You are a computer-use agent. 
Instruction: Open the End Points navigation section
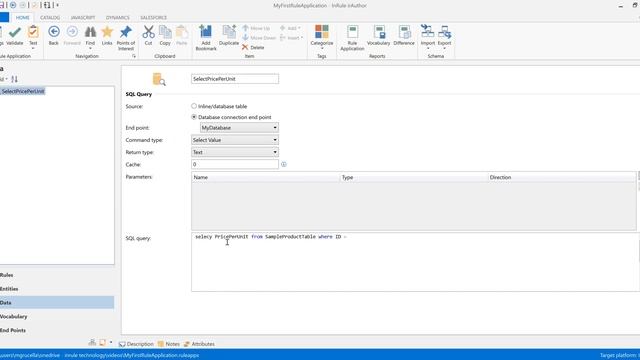click(57, 331)
